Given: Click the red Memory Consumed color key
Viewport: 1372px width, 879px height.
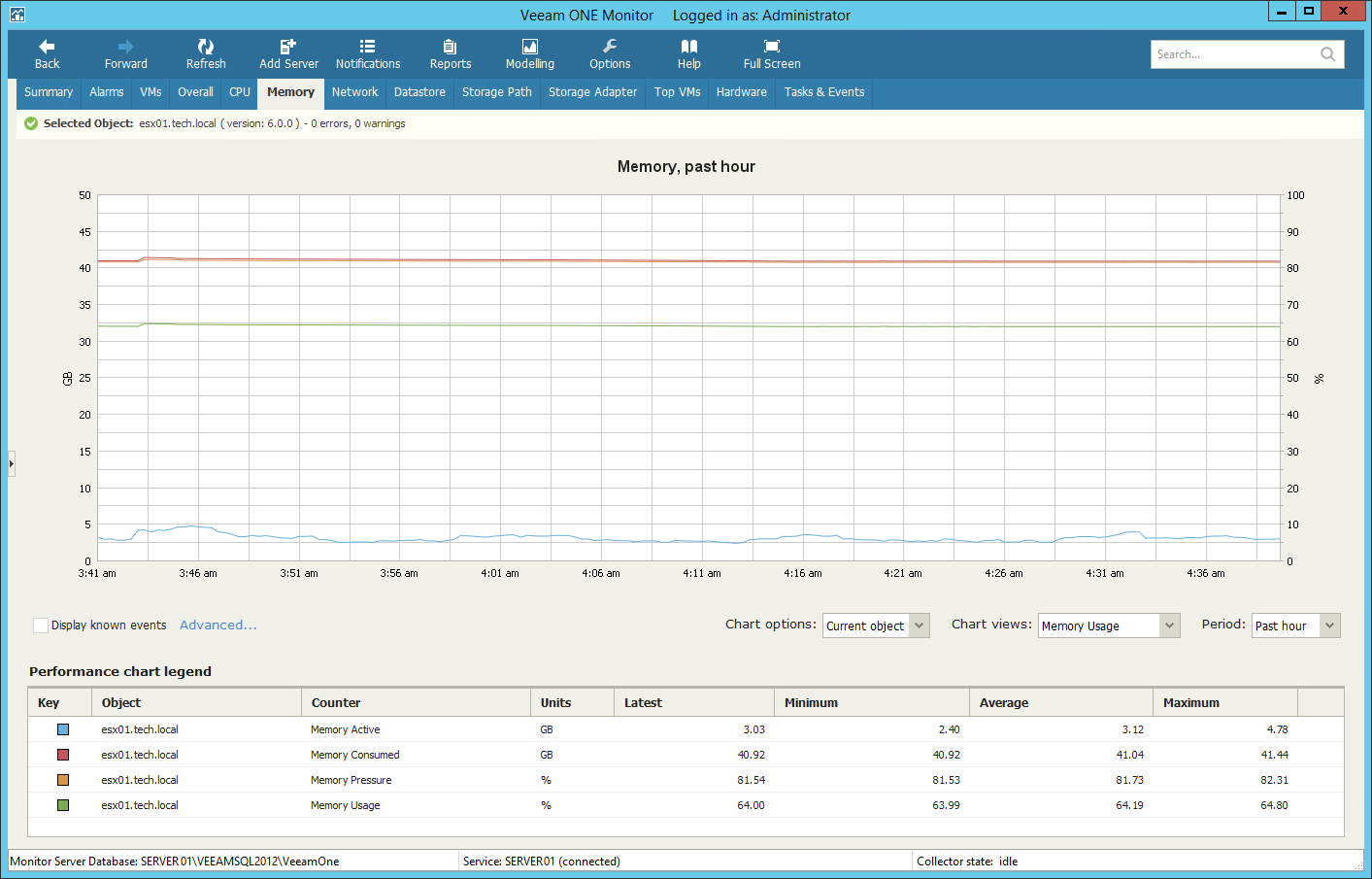Looking at the screenshot, I should click(63, 755).
